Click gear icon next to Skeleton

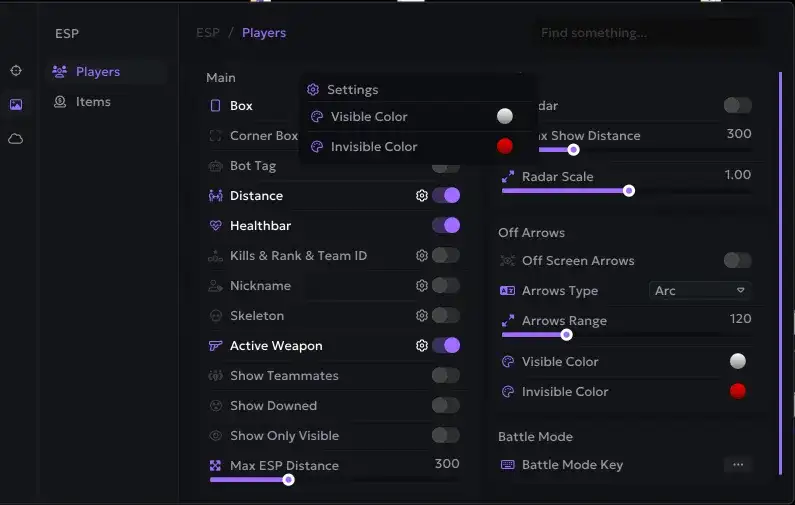click(x=422, y=316)
